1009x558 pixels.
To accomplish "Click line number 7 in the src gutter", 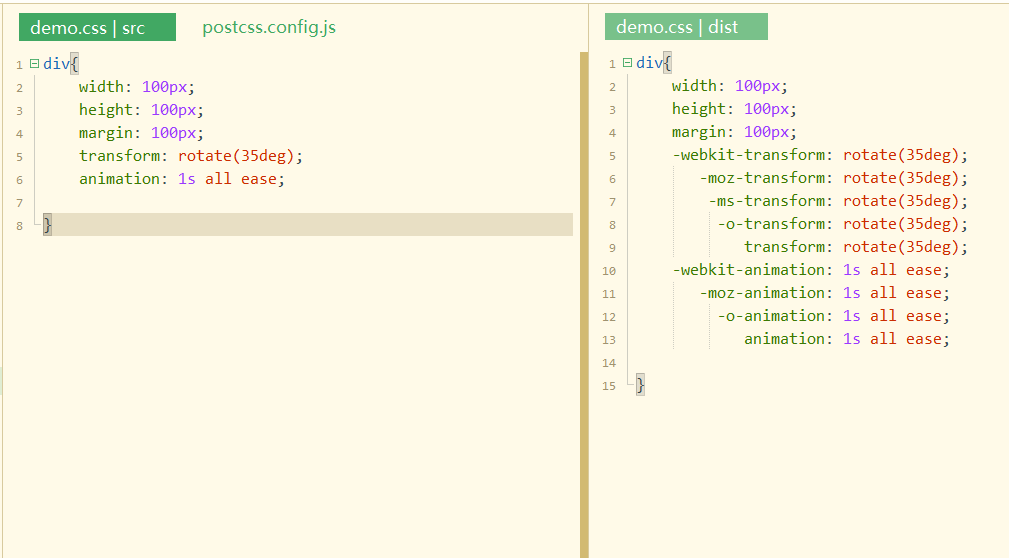I will [20, 203].
